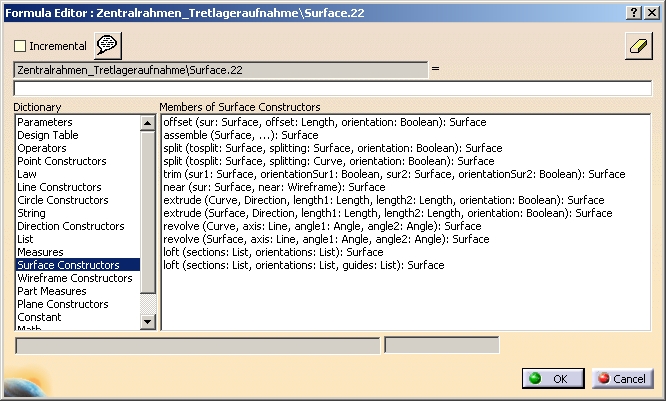Click the formula input field
The image size is (666, 401).
pos(333,88)
